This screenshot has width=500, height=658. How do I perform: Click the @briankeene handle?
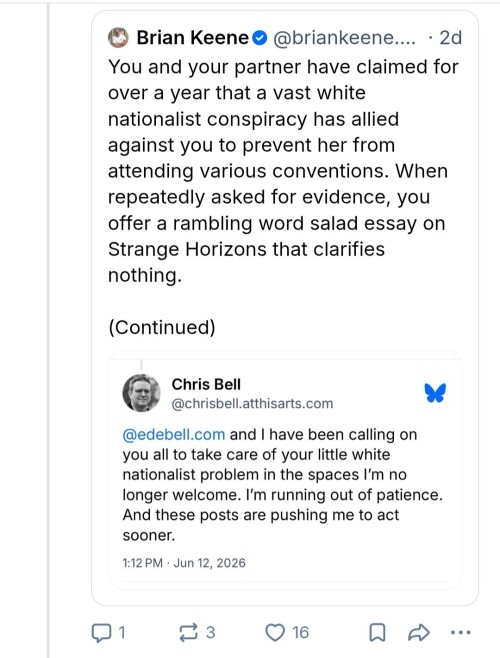pos(345,38)
